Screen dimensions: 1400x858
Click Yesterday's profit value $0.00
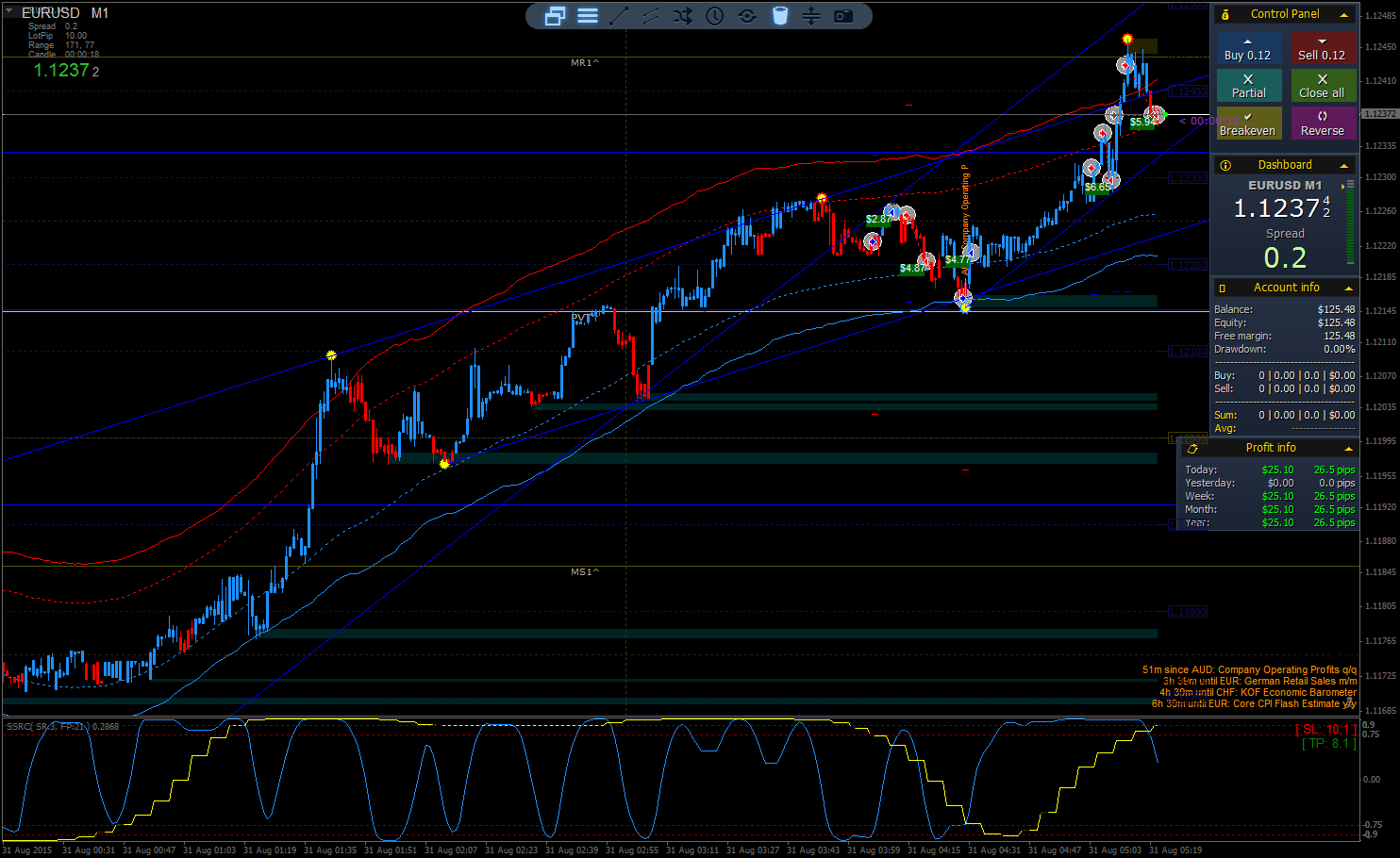pyautogui.click(x=1280, y=483)
